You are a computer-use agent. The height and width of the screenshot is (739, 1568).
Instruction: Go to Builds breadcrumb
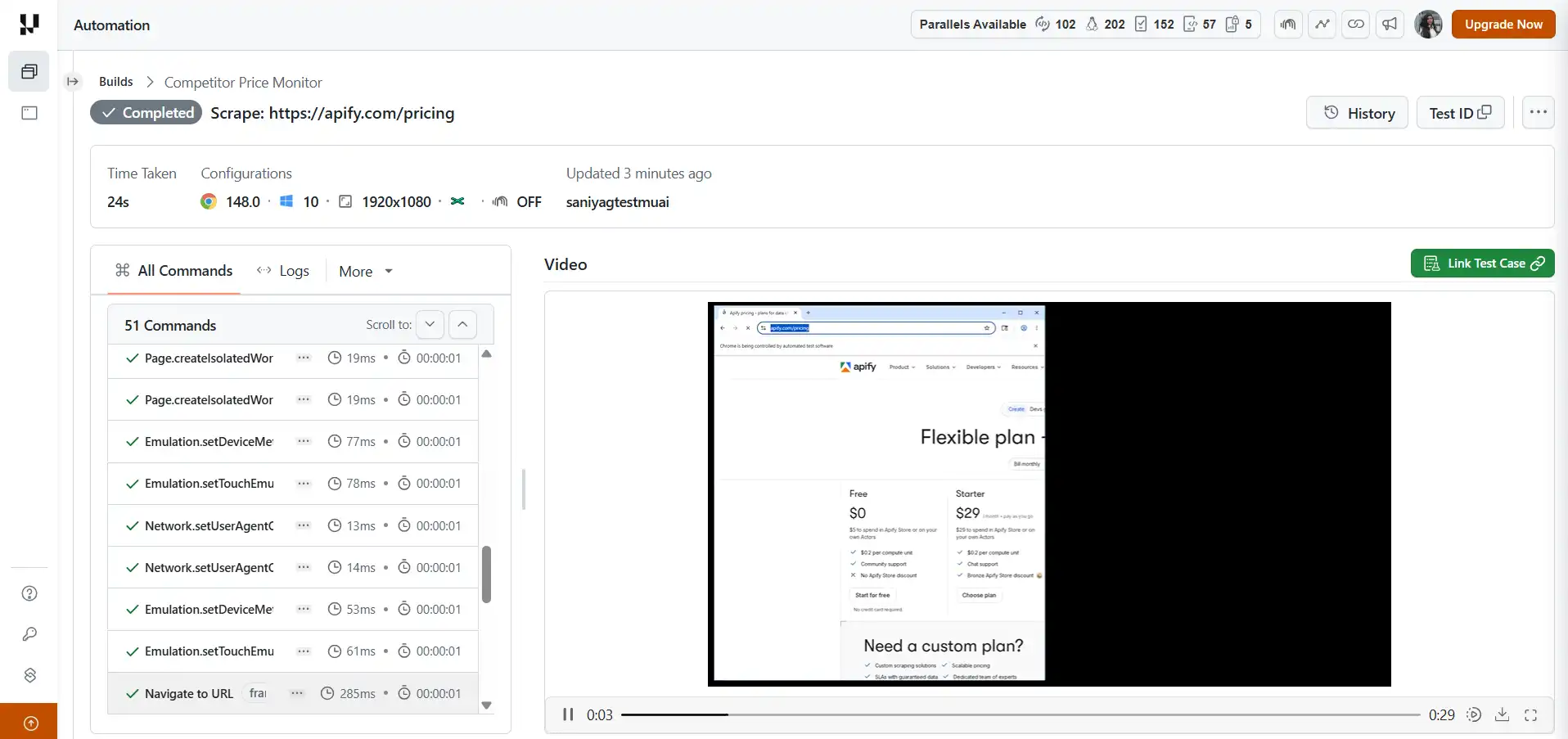(x=115, y=82)
